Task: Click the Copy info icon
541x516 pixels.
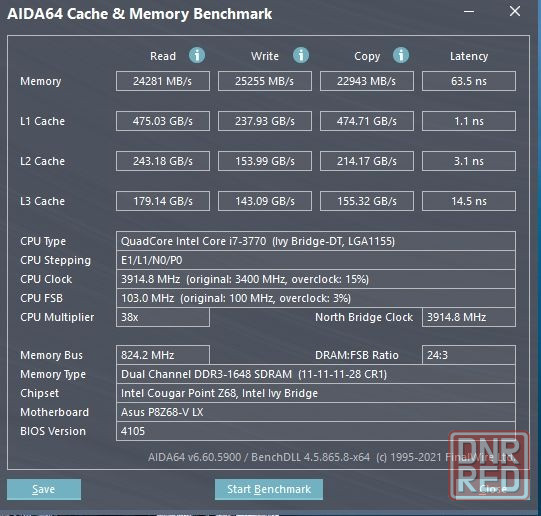Action: (401, 55)
